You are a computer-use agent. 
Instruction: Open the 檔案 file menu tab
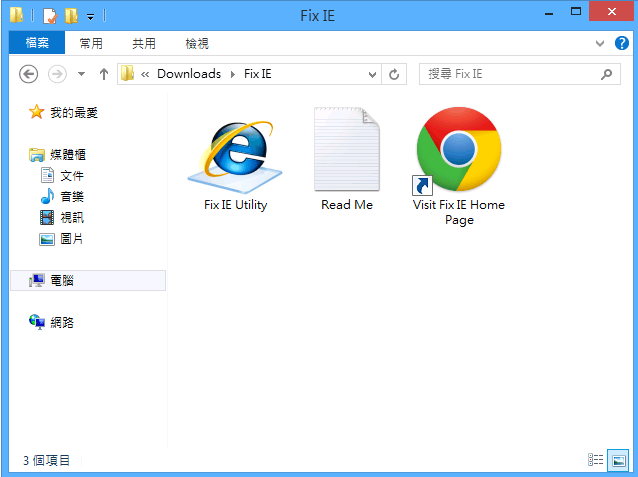click(x=37, y=43)
